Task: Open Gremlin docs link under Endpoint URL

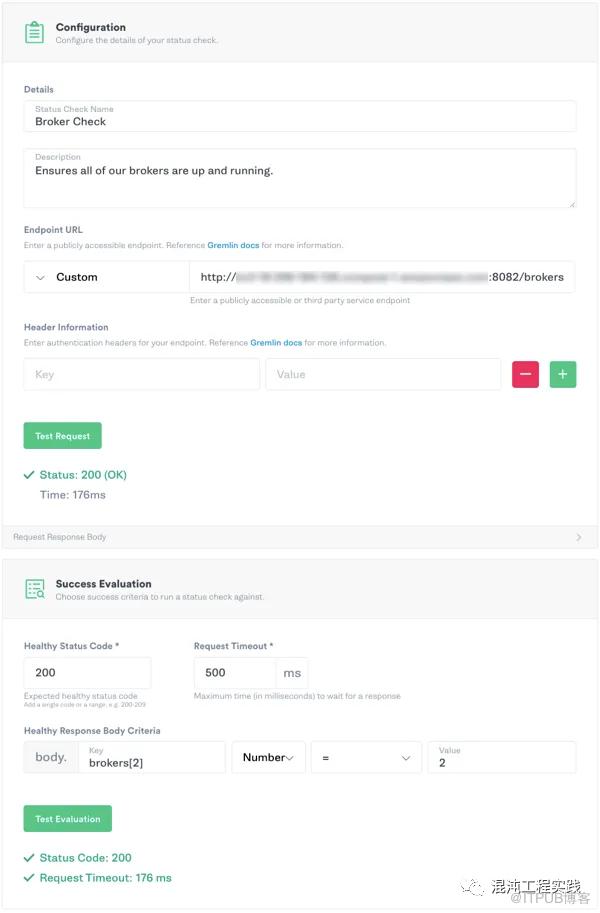Action: pyautogui.click(x=233, y=245)
